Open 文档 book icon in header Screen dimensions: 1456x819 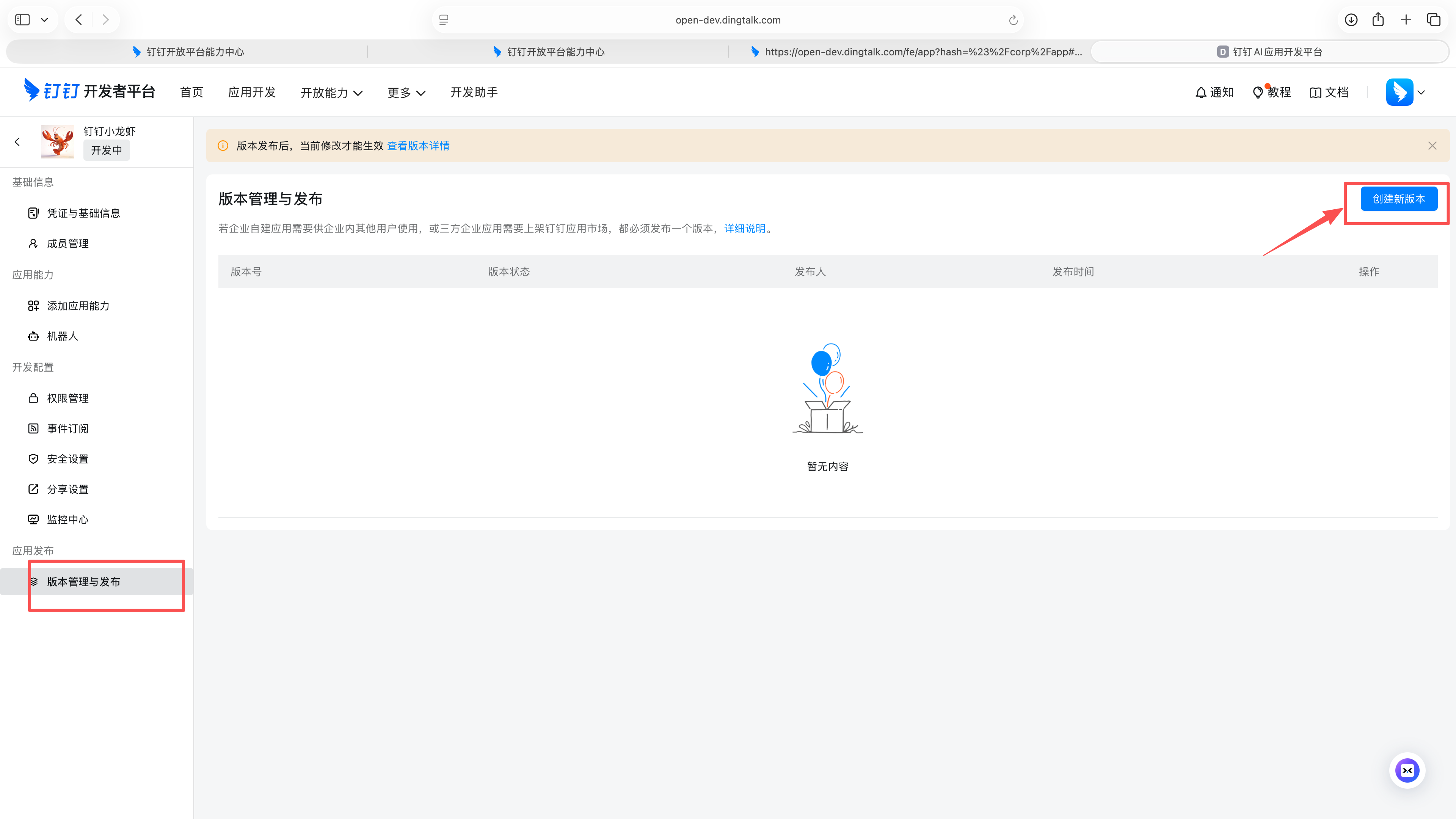(x=1315, y=93)
